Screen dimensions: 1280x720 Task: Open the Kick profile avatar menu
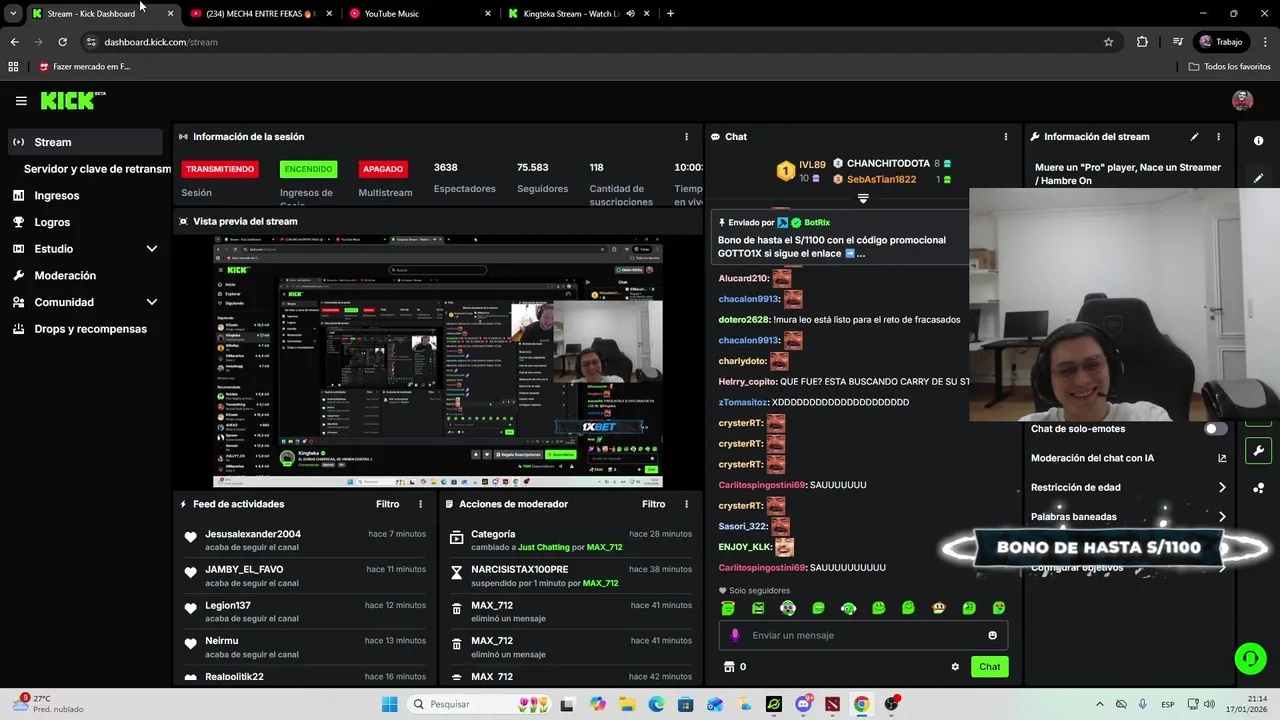tap(1242, 100)
